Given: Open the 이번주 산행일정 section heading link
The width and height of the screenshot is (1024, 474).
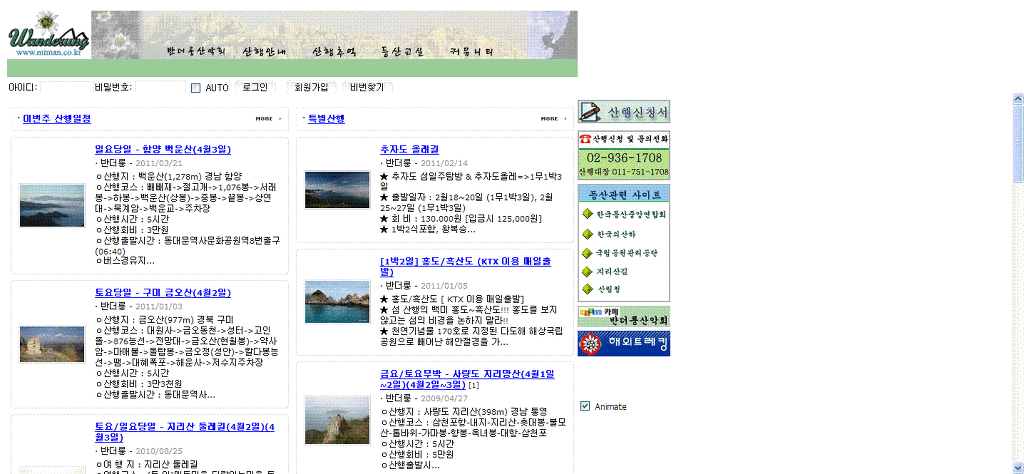Looking at the screenshot, I should click(57, 119).
